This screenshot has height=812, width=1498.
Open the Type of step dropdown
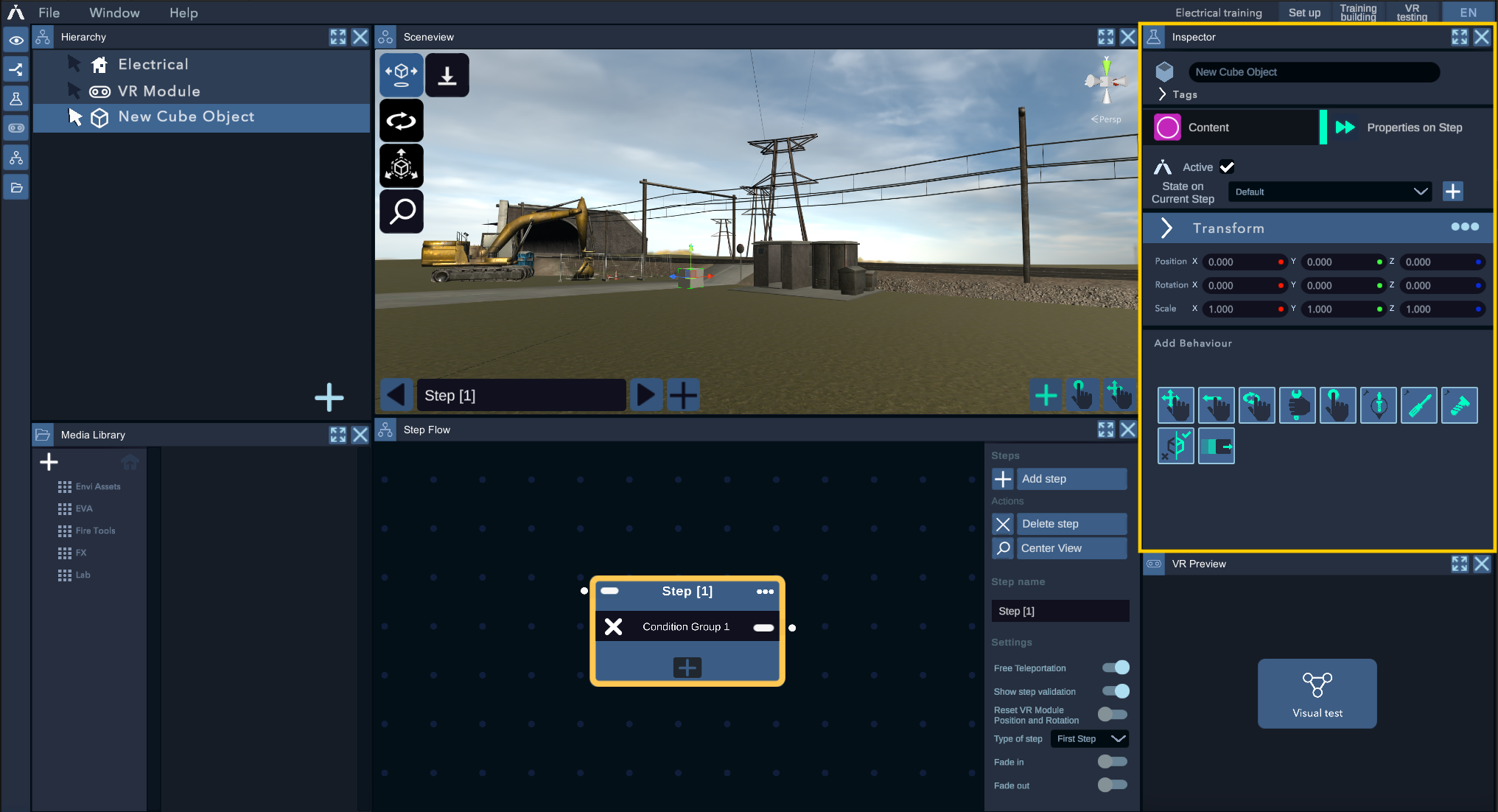point(1089,738)
